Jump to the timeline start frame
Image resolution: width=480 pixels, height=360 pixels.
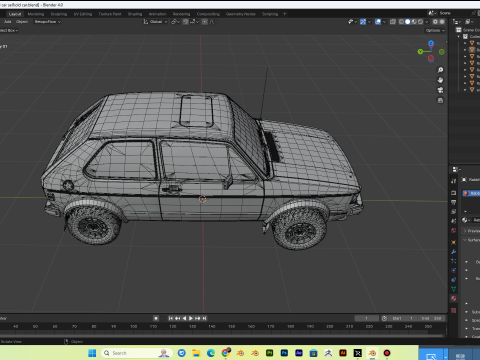click(x=171, y=318)
